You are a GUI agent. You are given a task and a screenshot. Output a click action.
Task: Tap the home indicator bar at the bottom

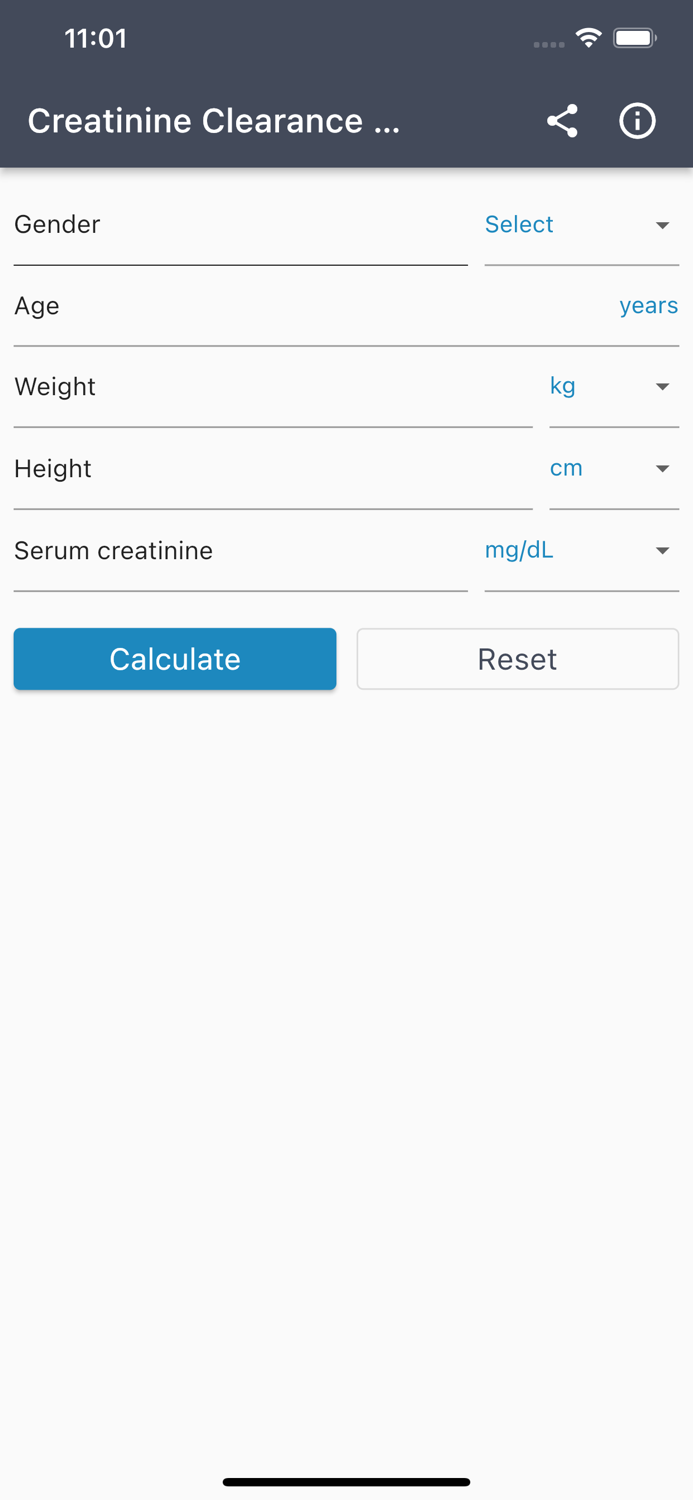point(346,1482)
